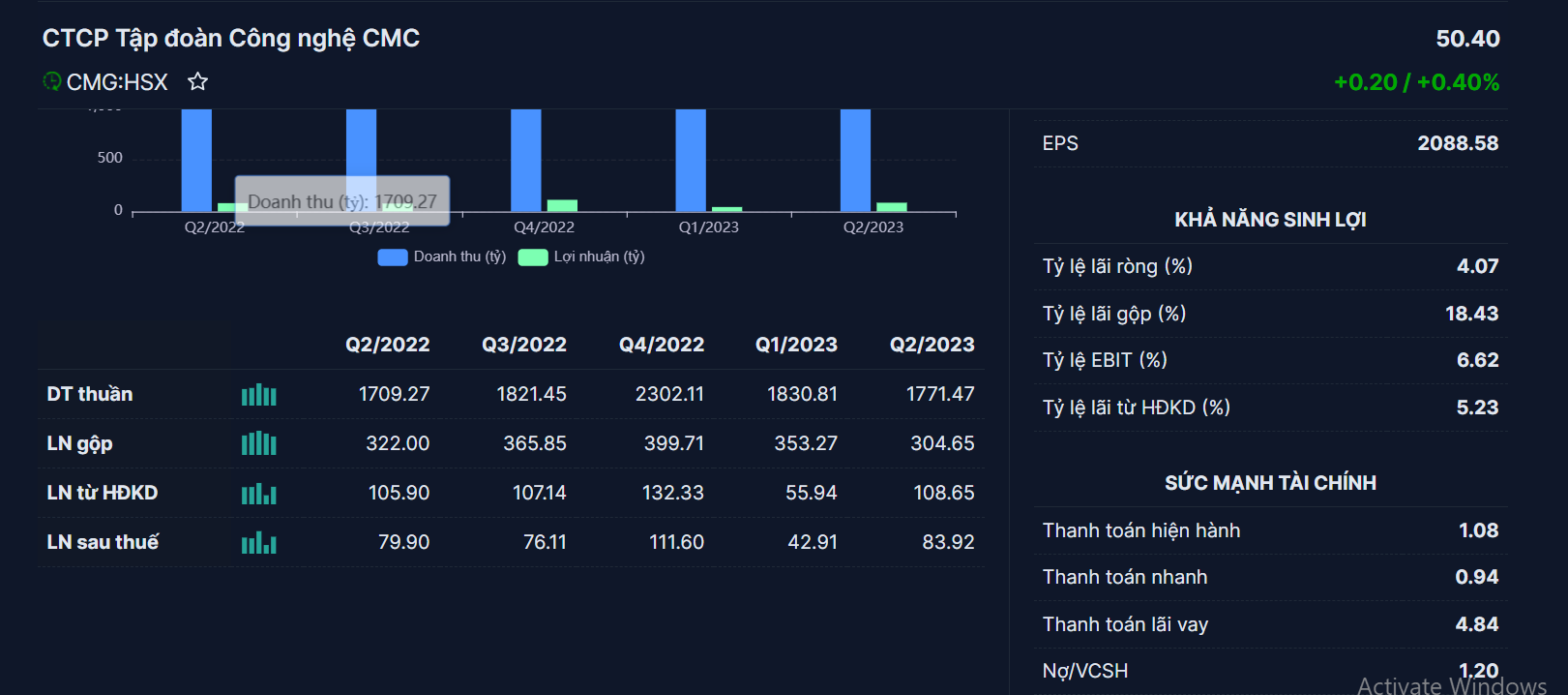Hide the Doanh thu (tỷ) series label
1568x695 pixels.
pyautogui.click(x=459, y=257)
